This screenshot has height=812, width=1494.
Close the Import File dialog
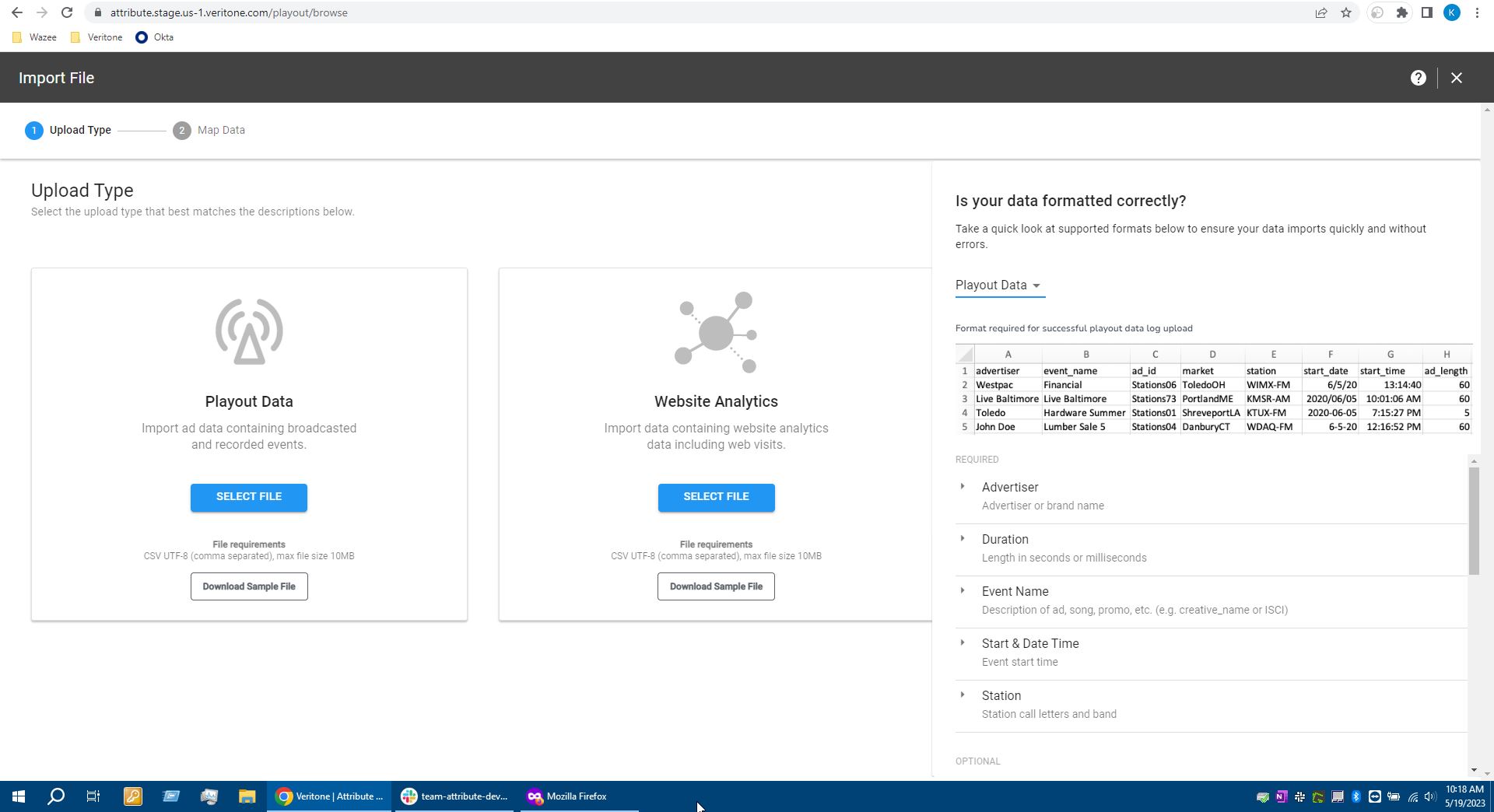tap(1456, 78)
